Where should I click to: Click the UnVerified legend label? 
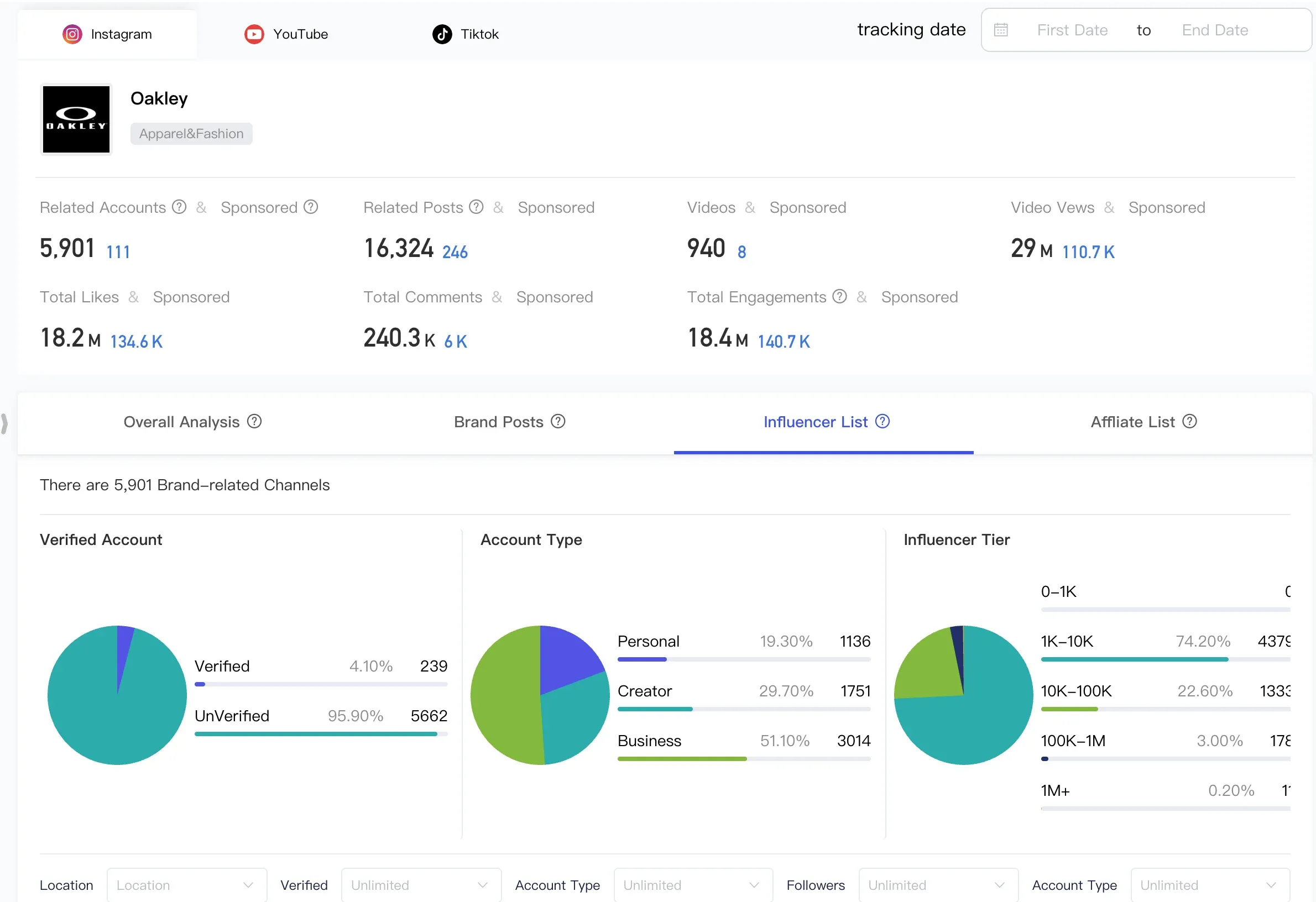[232, 716]
